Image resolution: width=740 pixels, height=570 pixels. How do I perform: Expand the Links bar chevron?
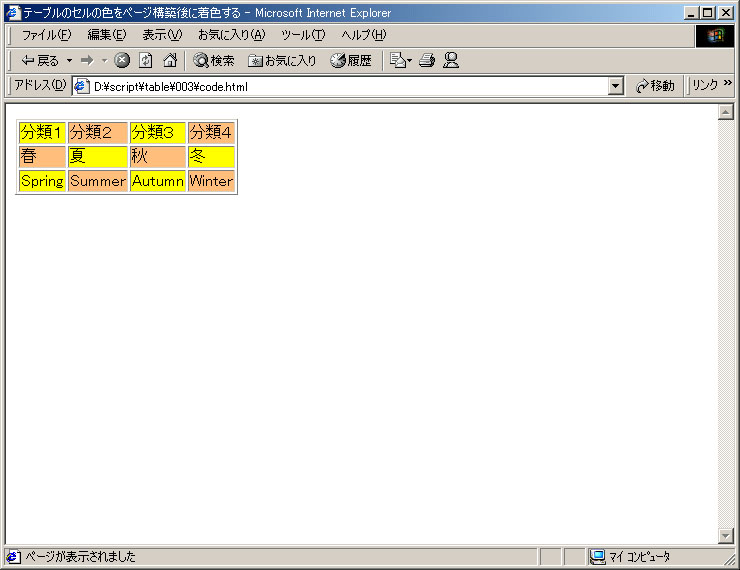(x=727, y=83)
